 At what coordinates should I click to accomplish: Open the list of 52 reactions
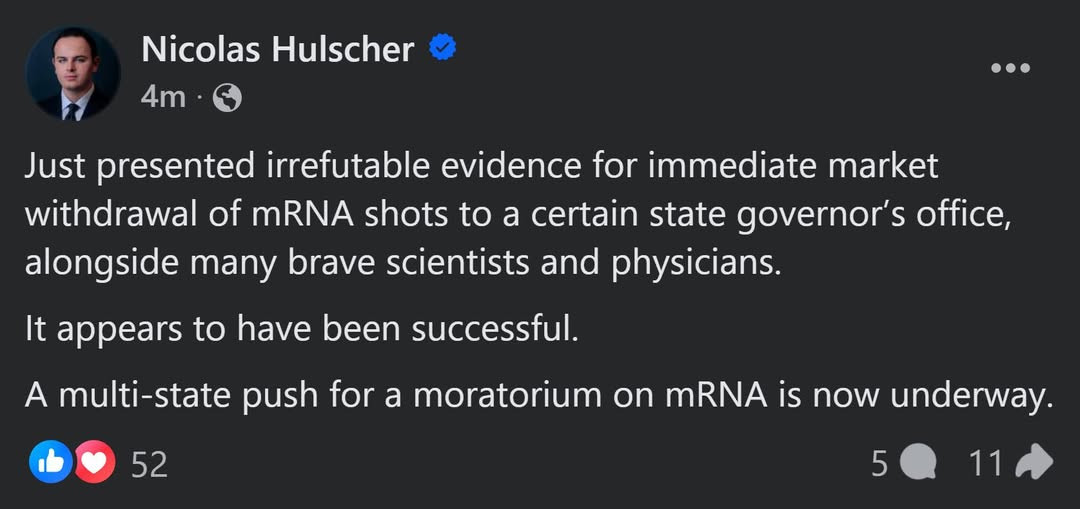(x=149, y=463)
